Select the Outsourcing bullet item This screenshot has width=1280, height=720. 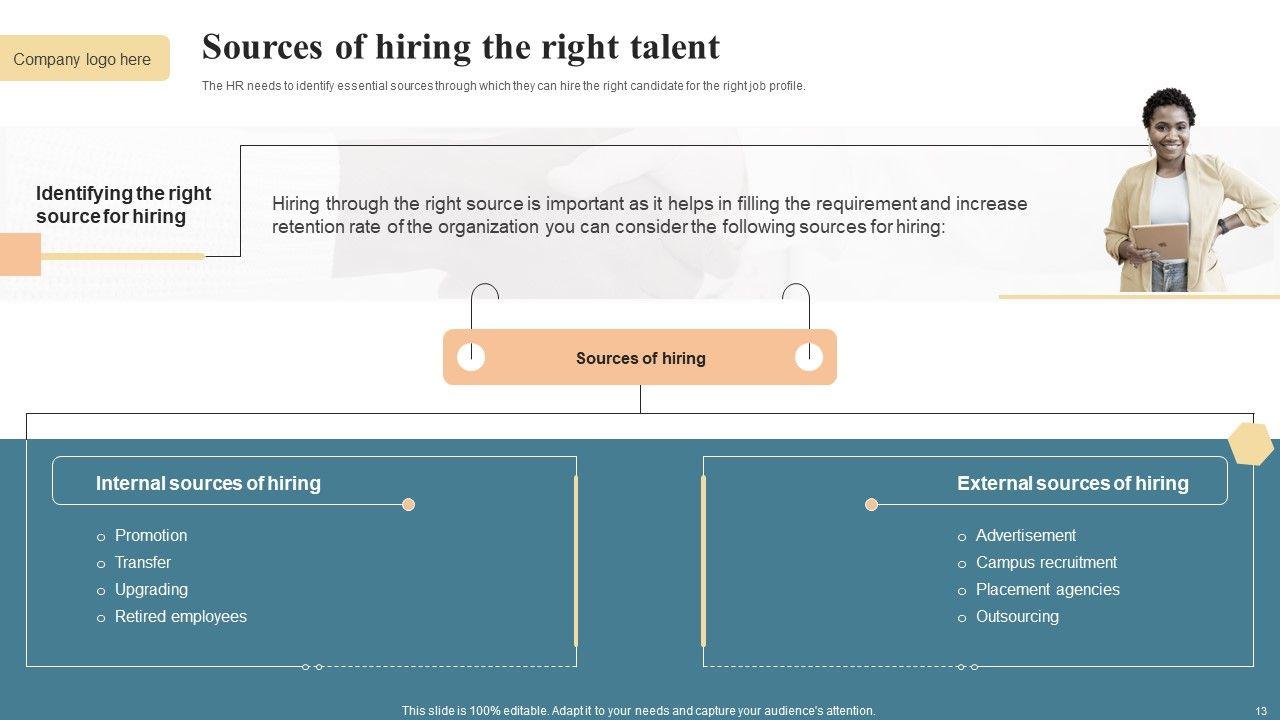[x=1017, y=617]
